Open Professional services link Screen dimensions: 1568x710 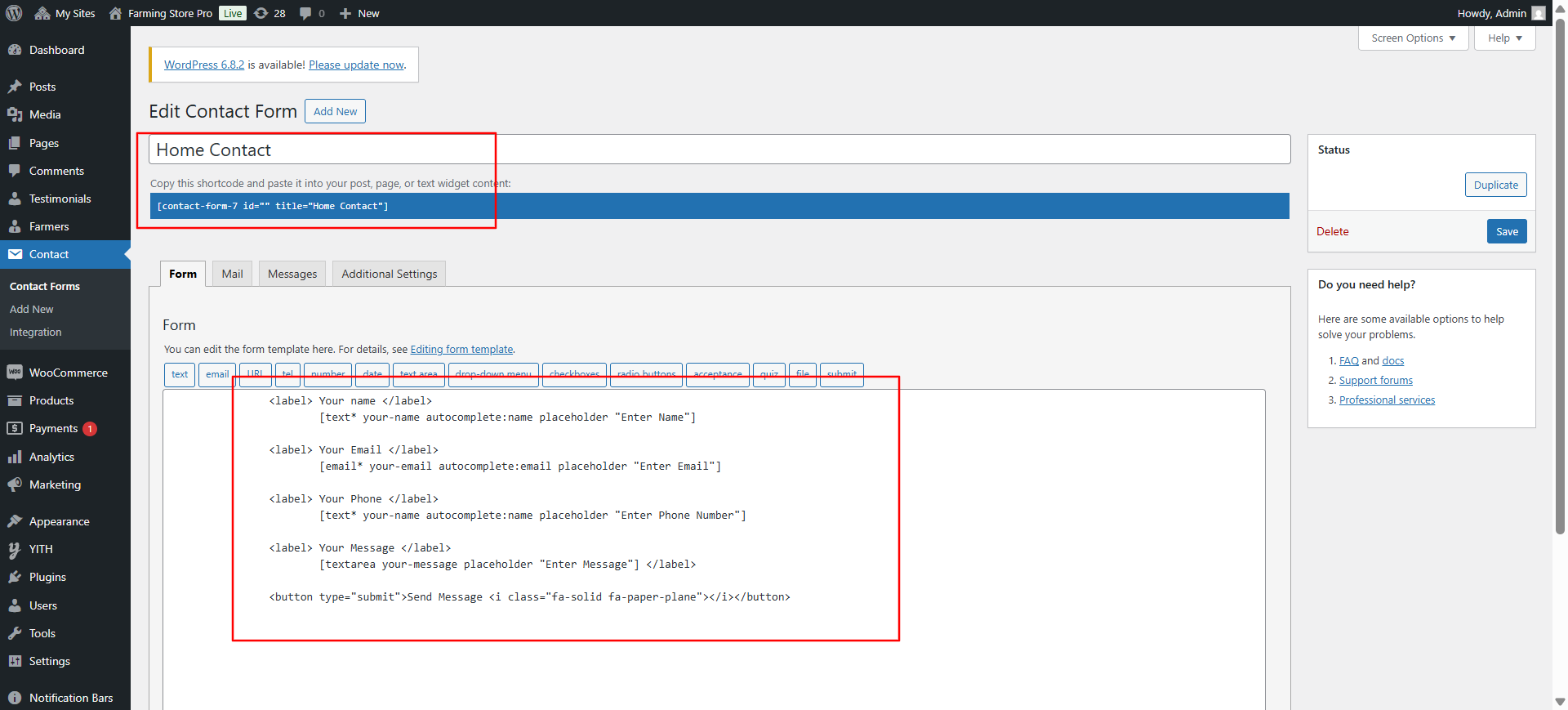click(1387, 400)
